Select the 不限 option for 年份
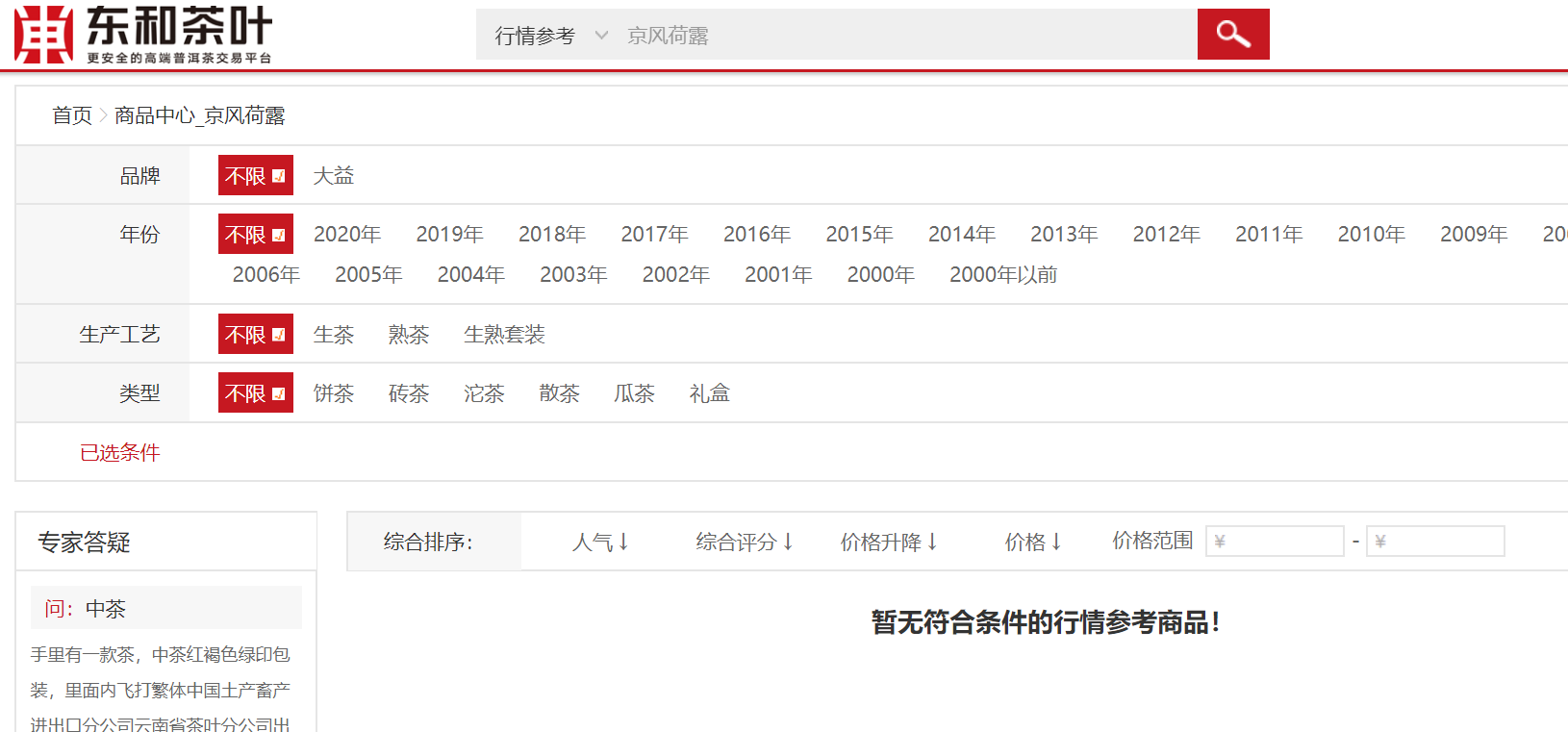The image size is (1568, 732). [255, 235]
